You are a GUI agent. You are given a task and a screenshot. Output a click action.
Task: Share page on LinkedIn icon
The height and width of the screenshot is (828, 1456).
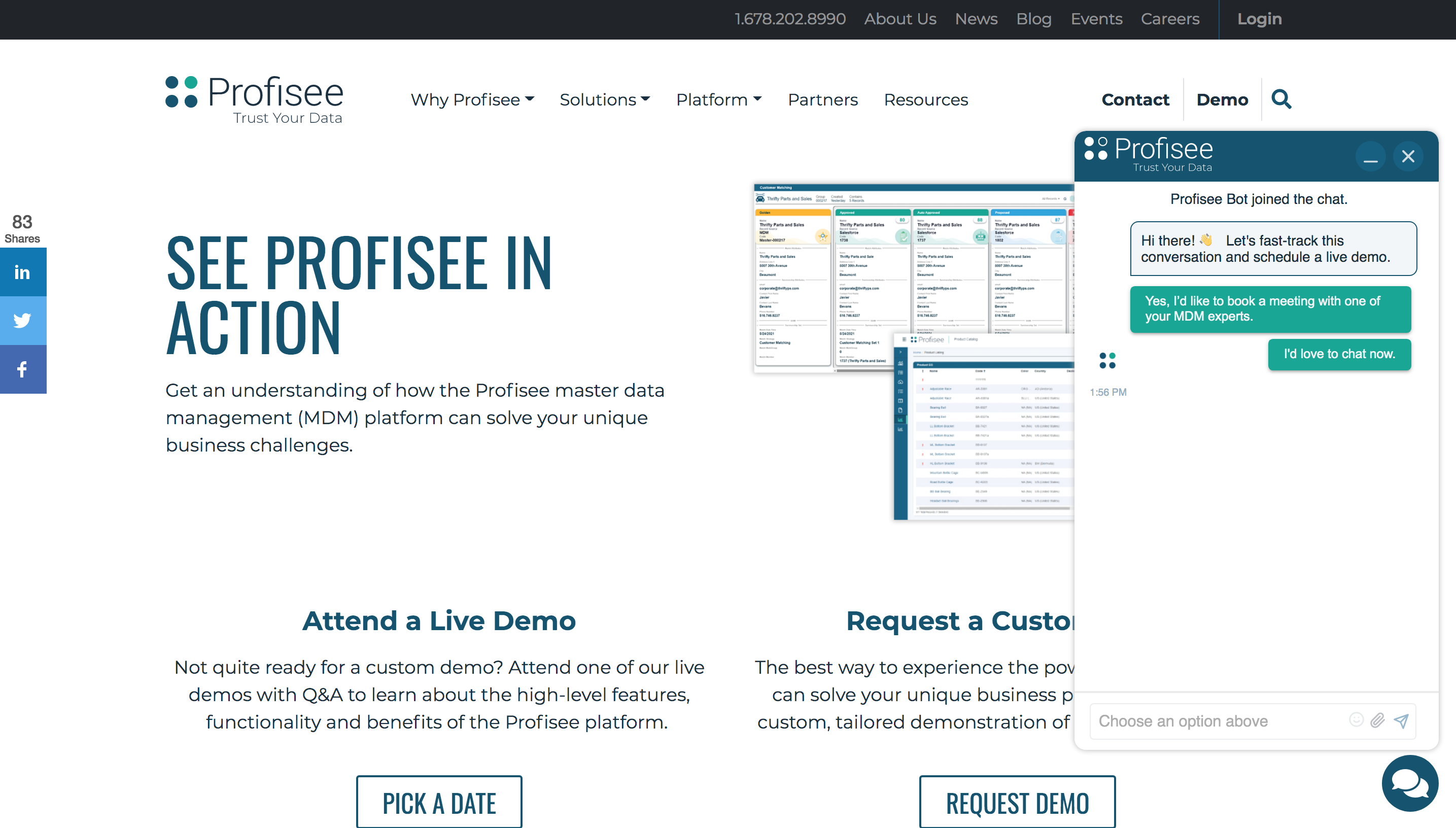point(23,272)
